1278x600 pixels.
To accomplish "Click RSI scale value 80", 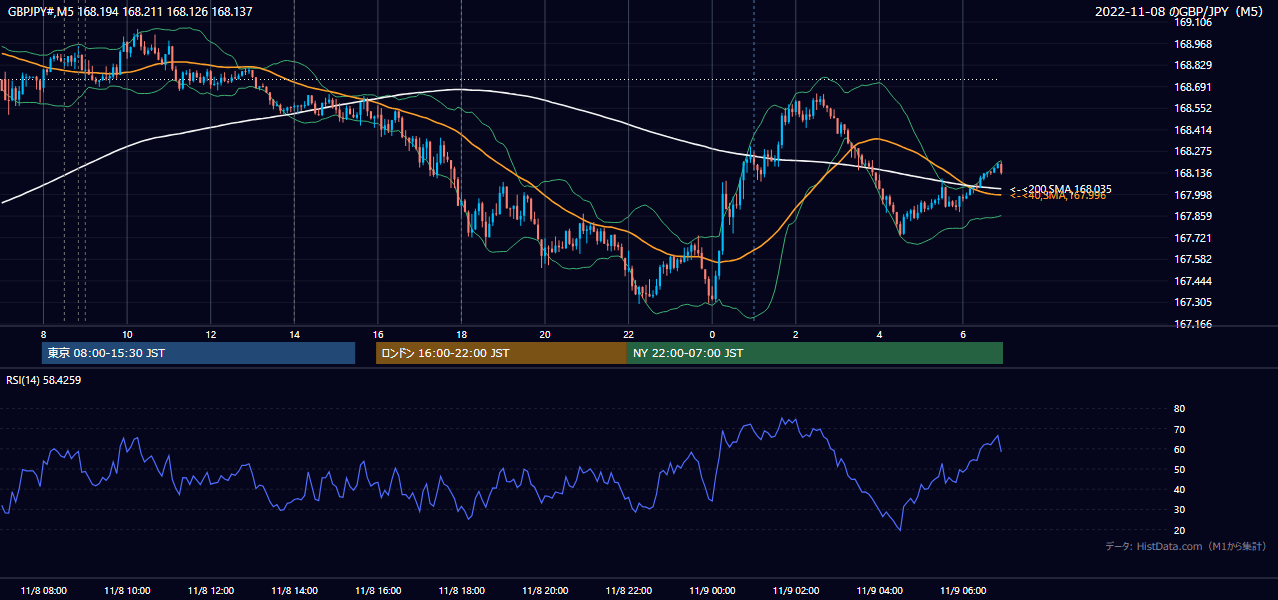I will pyautogui.click(x=1179, y=409).
